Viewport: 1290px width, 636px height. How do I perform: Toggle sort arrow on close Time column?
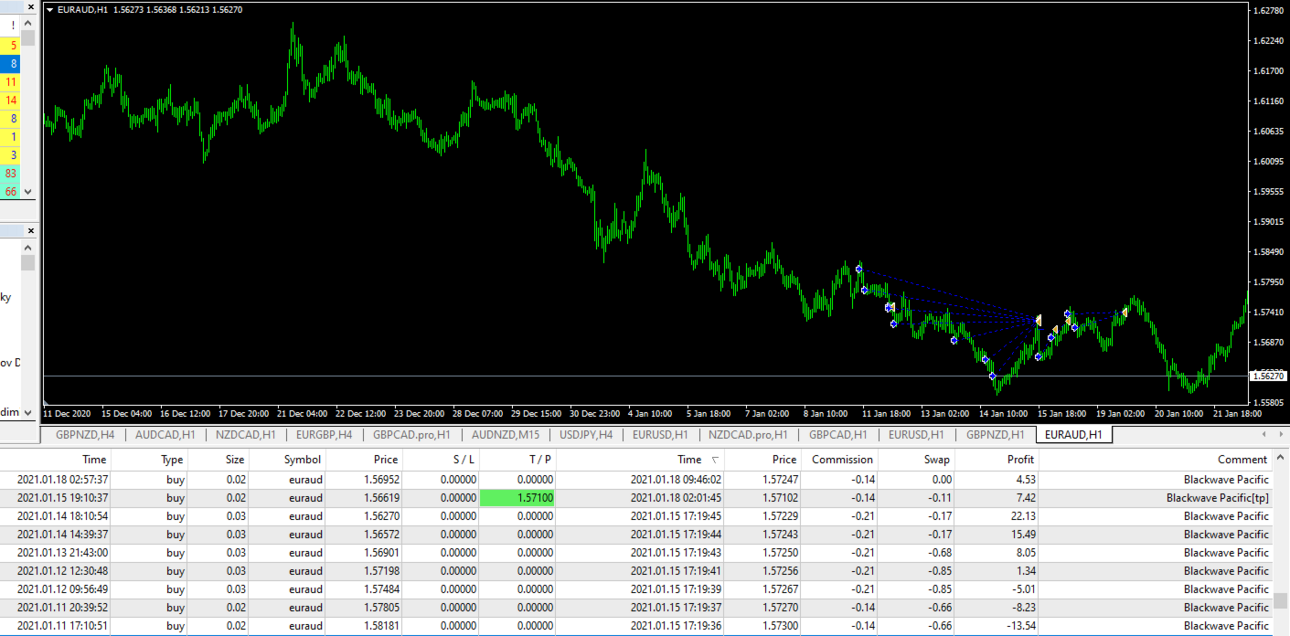(x=714, y=460)
